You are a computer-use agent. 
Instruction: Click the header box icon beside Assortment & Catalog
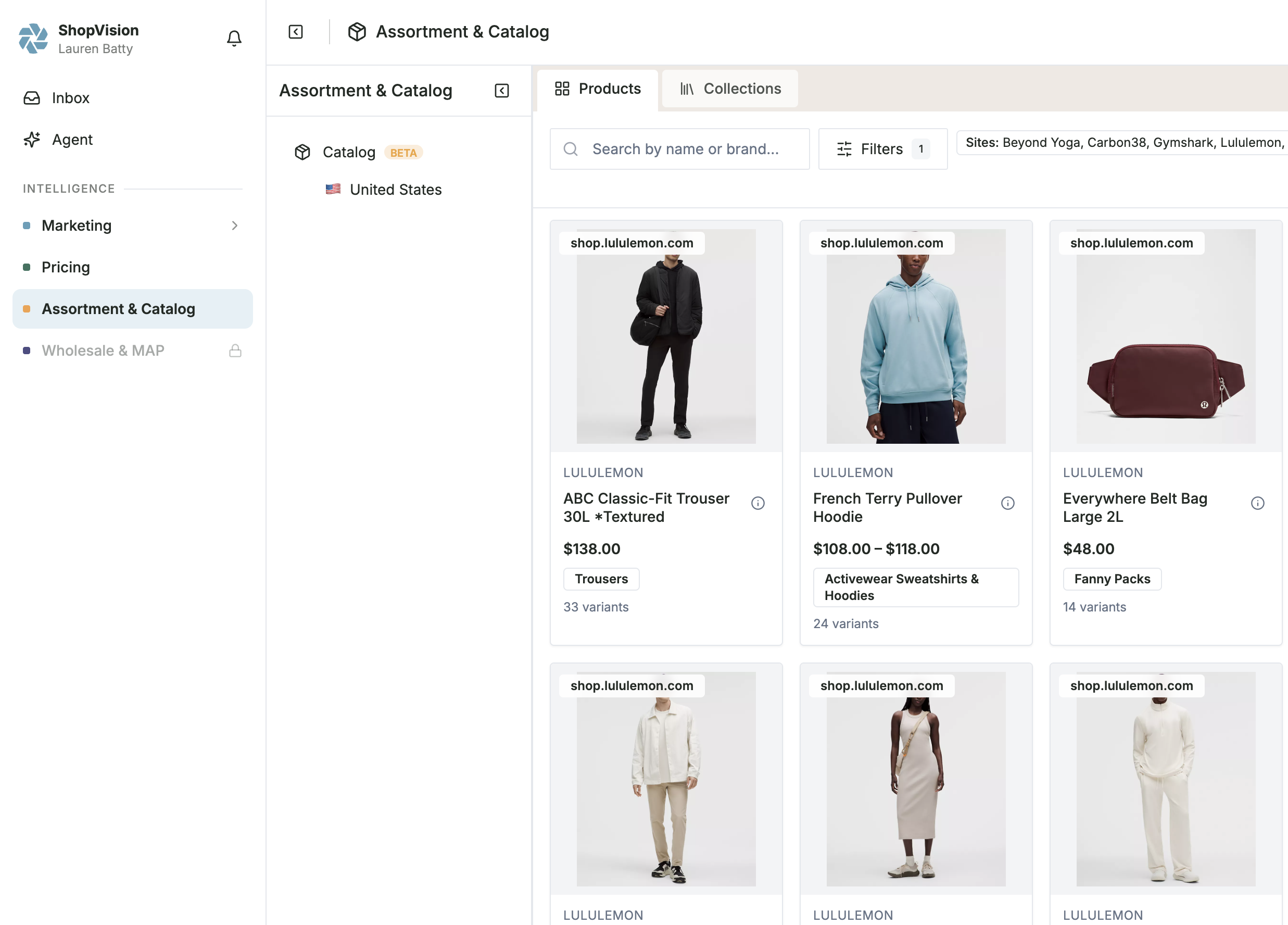click(x=357, y=32)
